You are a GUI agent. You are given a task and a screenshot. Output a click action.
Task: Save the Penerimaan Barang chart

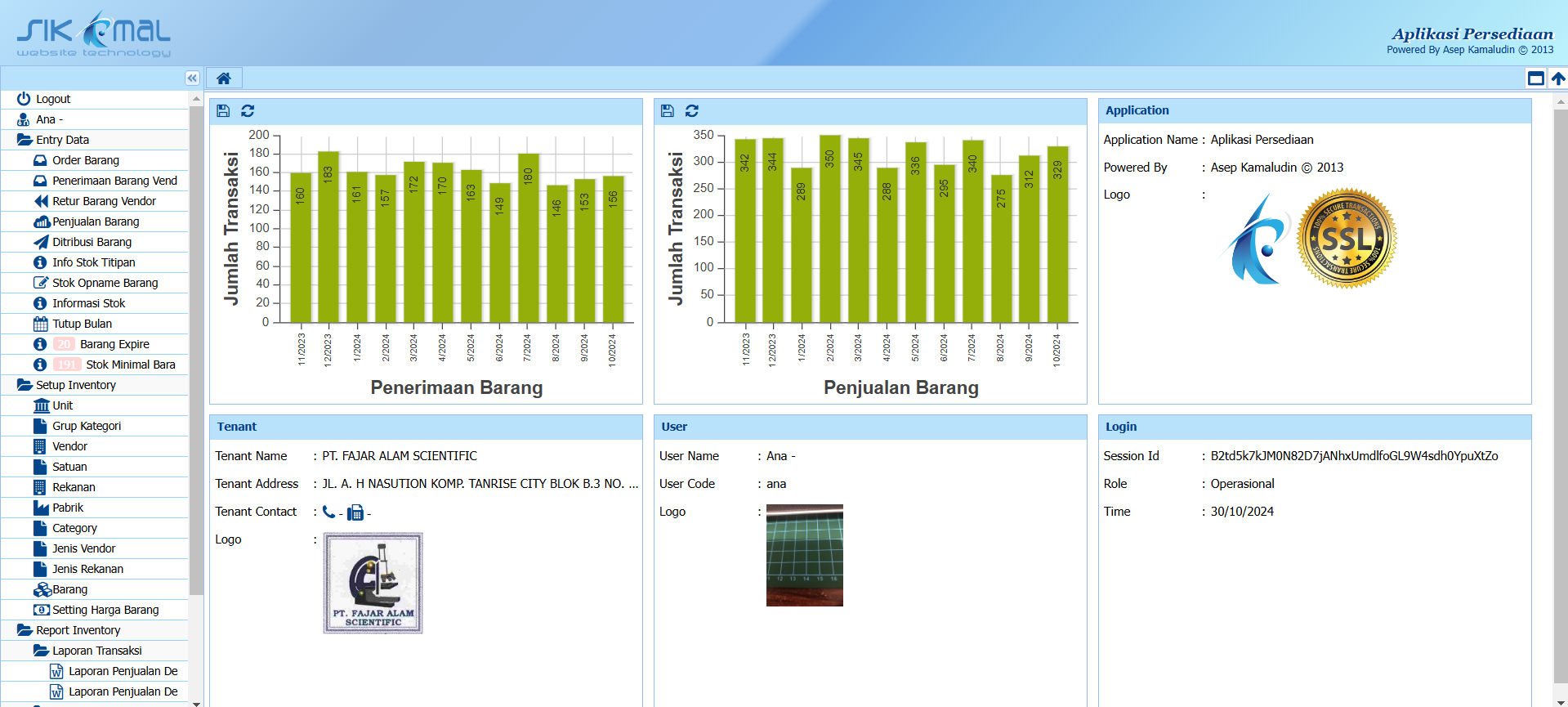click(x=223, y=110)
